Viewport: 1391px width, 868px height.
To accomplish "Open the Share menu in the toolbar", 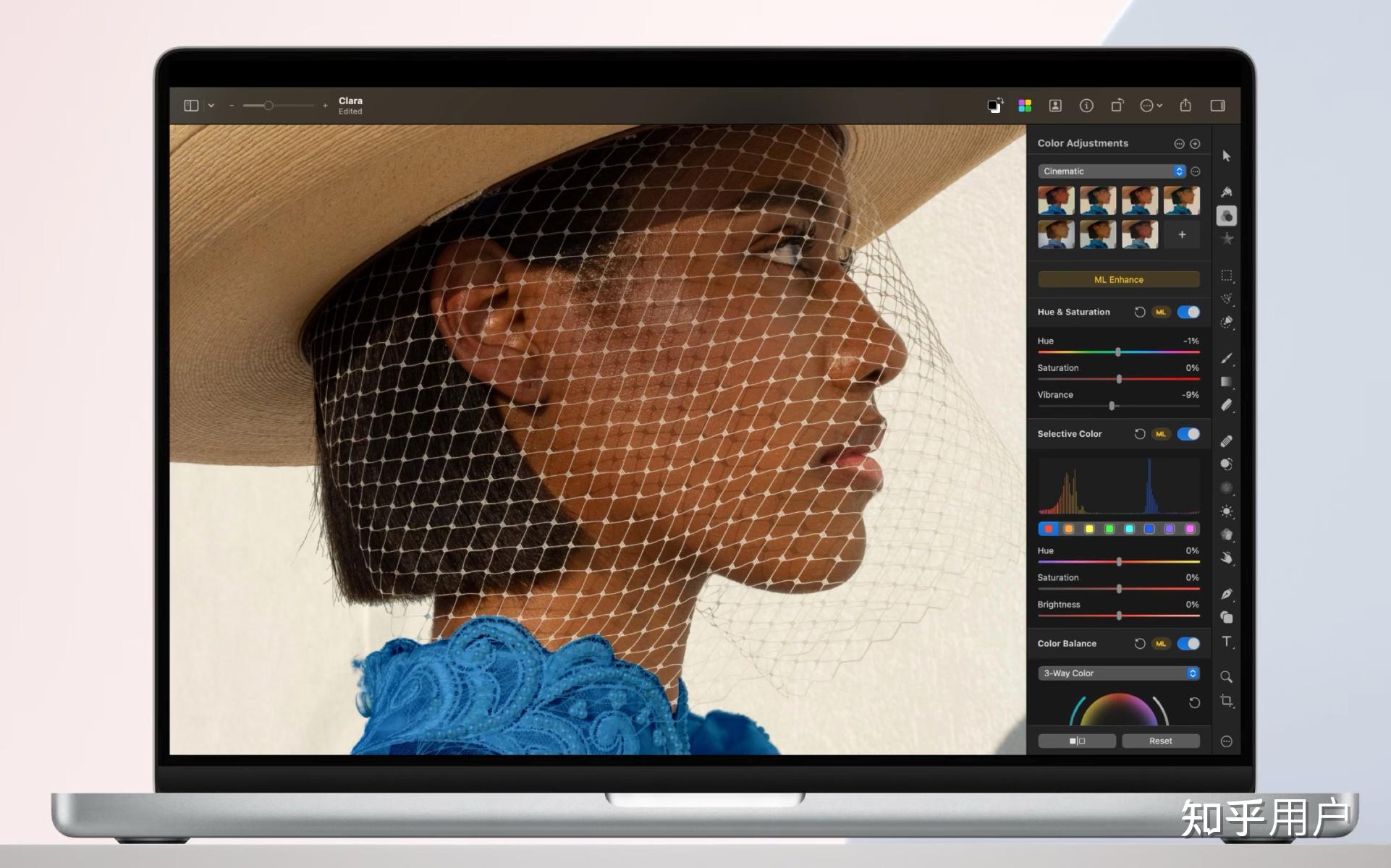I will pos(1185,106).
